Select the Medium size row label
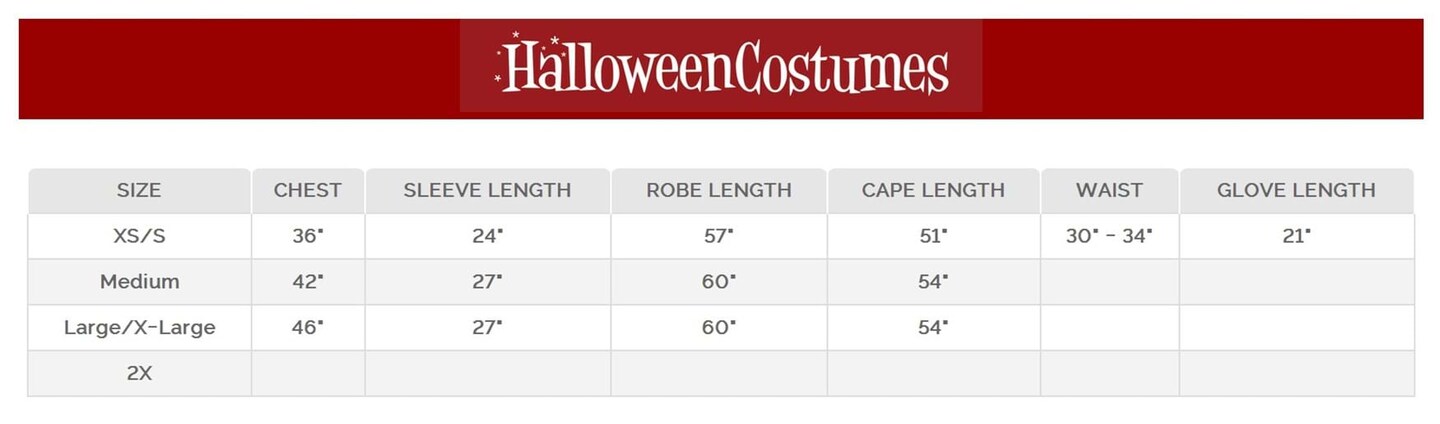This screenshot has width=1440, height=424. (139, 282)
